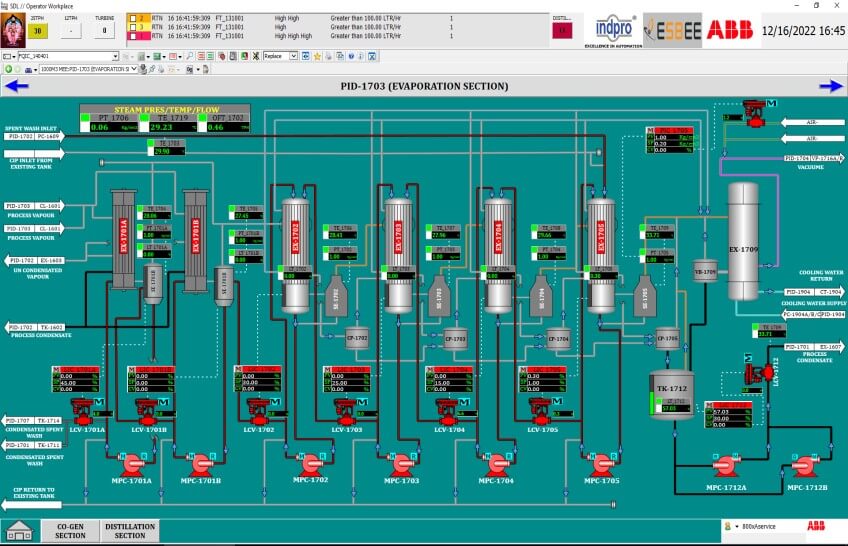Open the home overview icon at bottom left

point(19,531)
